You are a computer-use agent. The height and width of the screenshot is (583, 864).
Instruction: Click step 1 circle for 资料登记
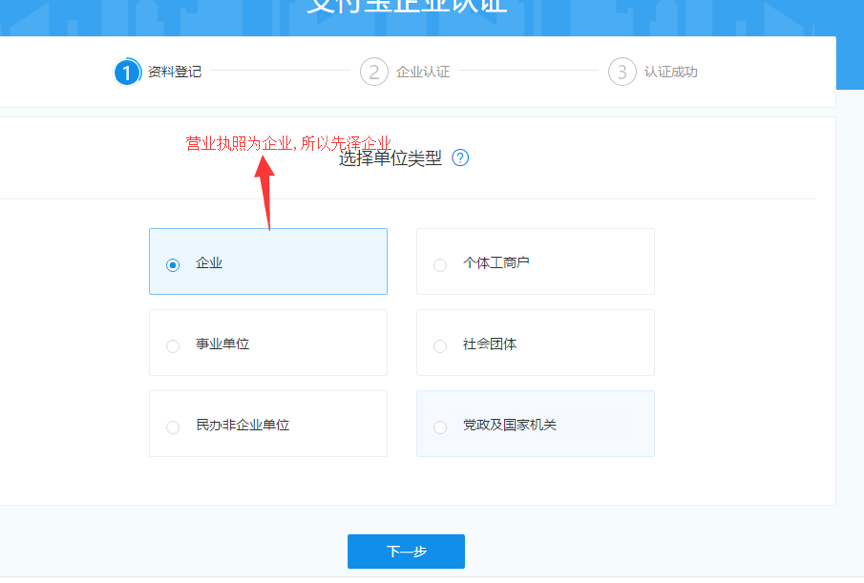pos(127,72)
